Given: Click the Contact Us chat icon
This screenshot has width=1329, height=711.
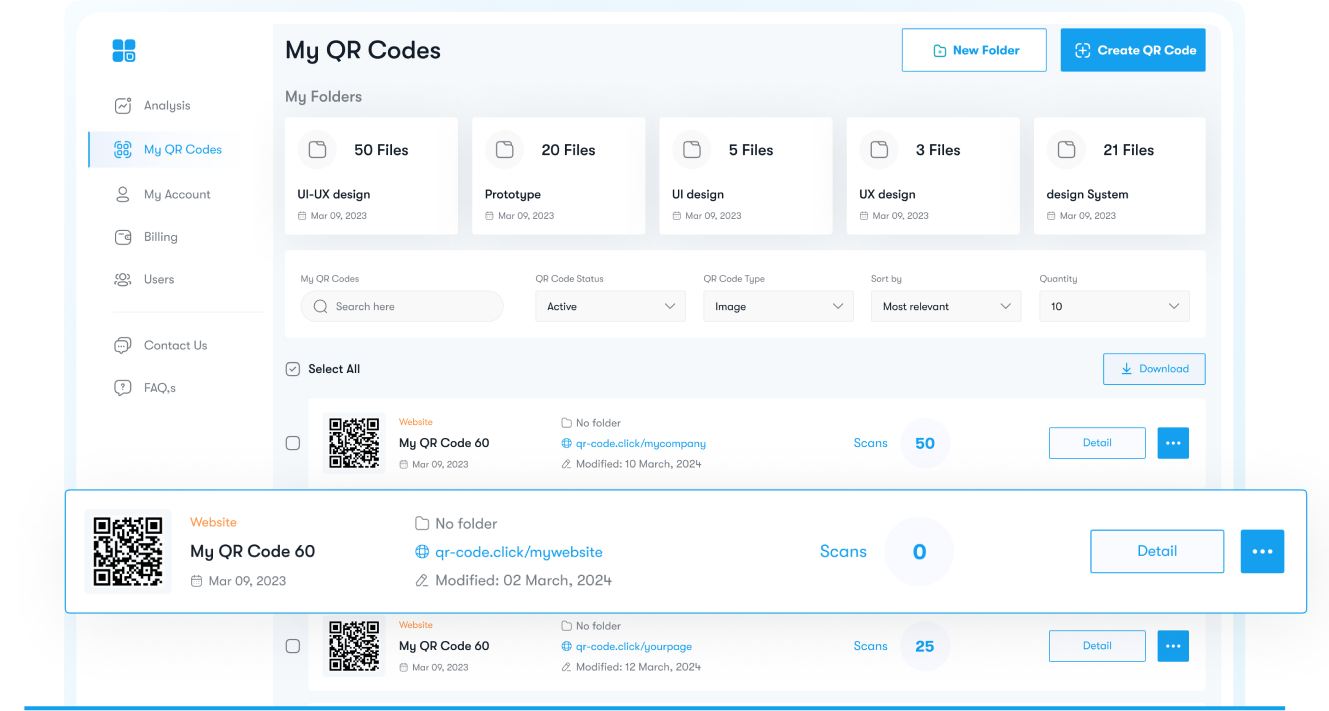Looking at the screenshot, I should pyautogui.click(x=123, y=345).
